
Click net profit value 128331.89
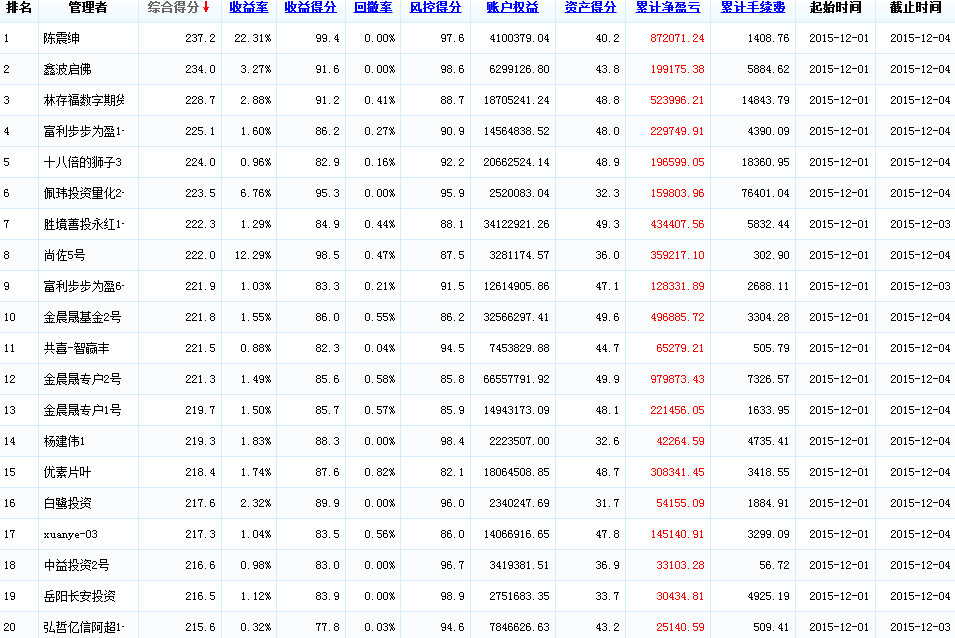point(677,286)
